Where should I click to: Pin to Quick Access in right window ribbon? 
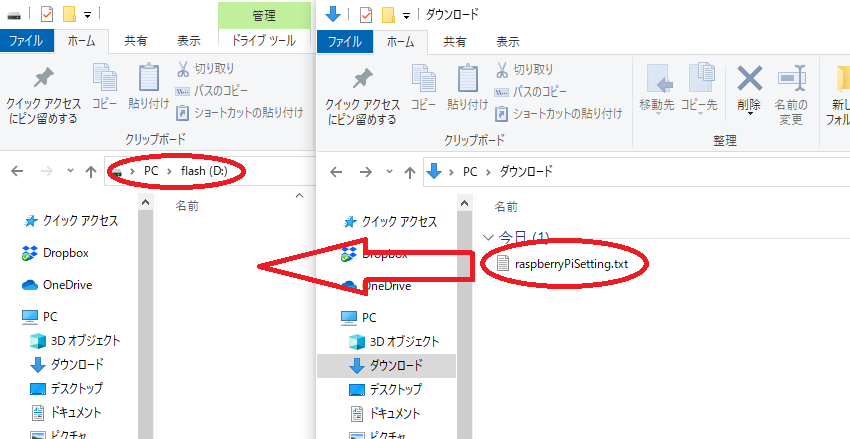362,92
